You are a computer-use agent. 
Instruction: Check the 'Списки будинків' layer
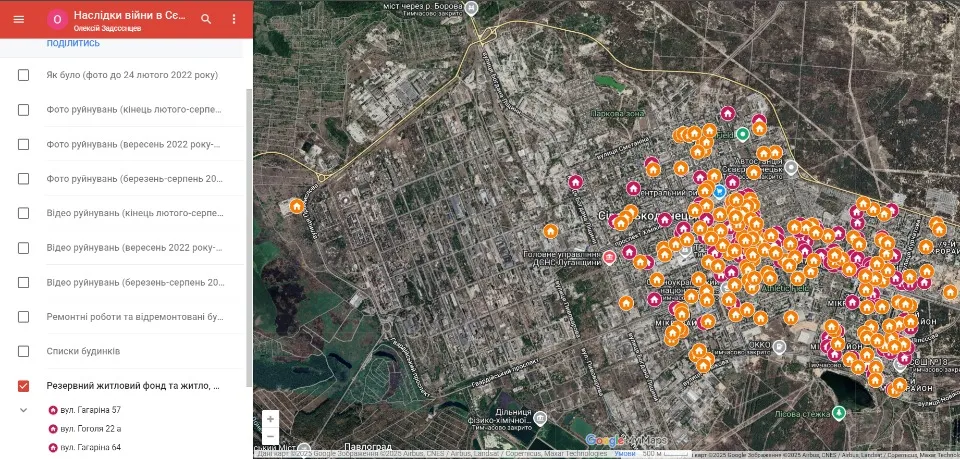[x=23, y=351]
